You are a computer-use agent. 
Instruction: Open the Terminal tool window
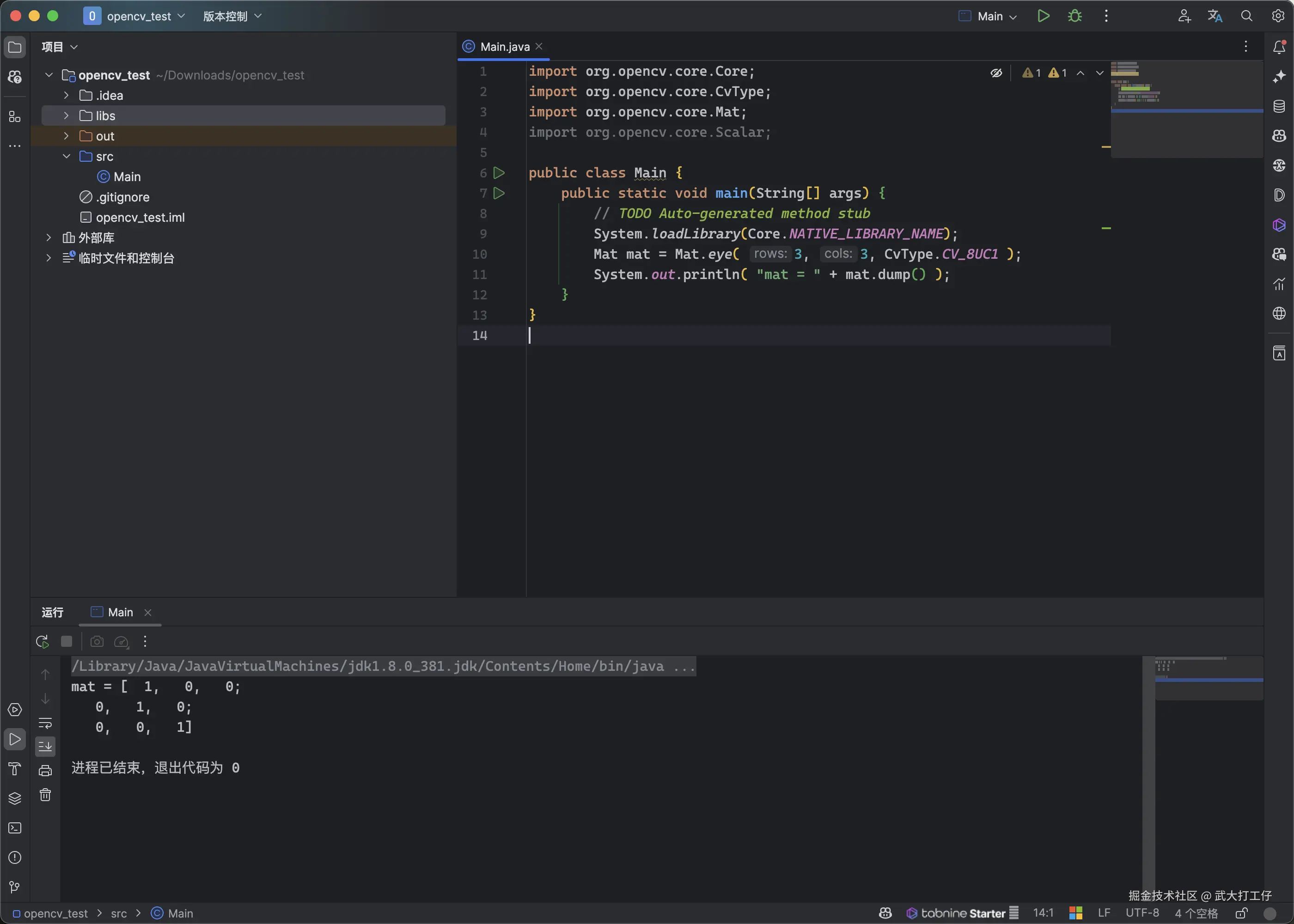coord(15,828)
